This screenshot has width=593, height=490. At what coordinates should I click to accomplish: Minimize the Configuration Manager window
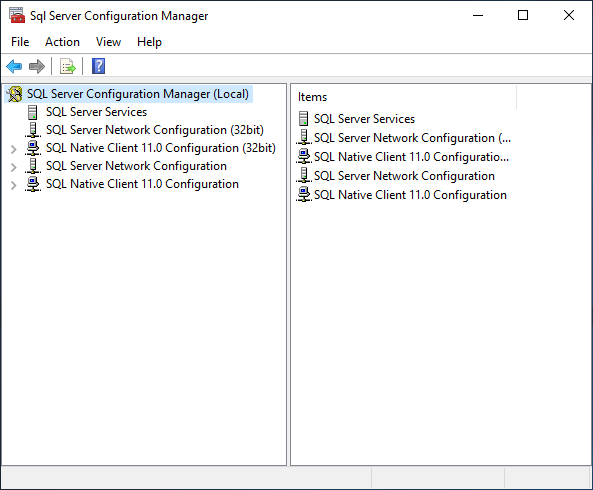478,16
